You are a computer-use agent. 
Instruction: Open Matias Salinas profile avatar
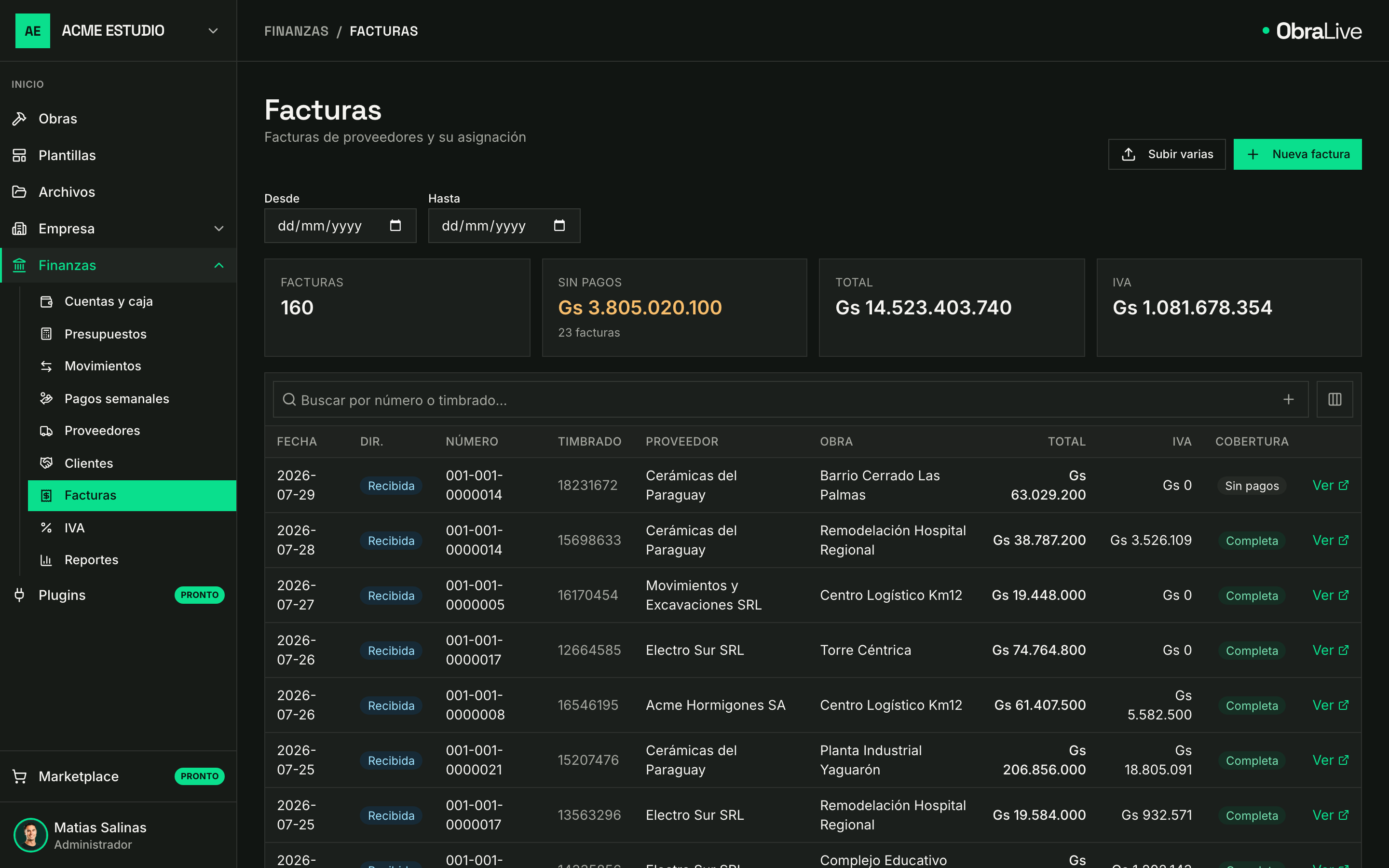coord(30,835)
